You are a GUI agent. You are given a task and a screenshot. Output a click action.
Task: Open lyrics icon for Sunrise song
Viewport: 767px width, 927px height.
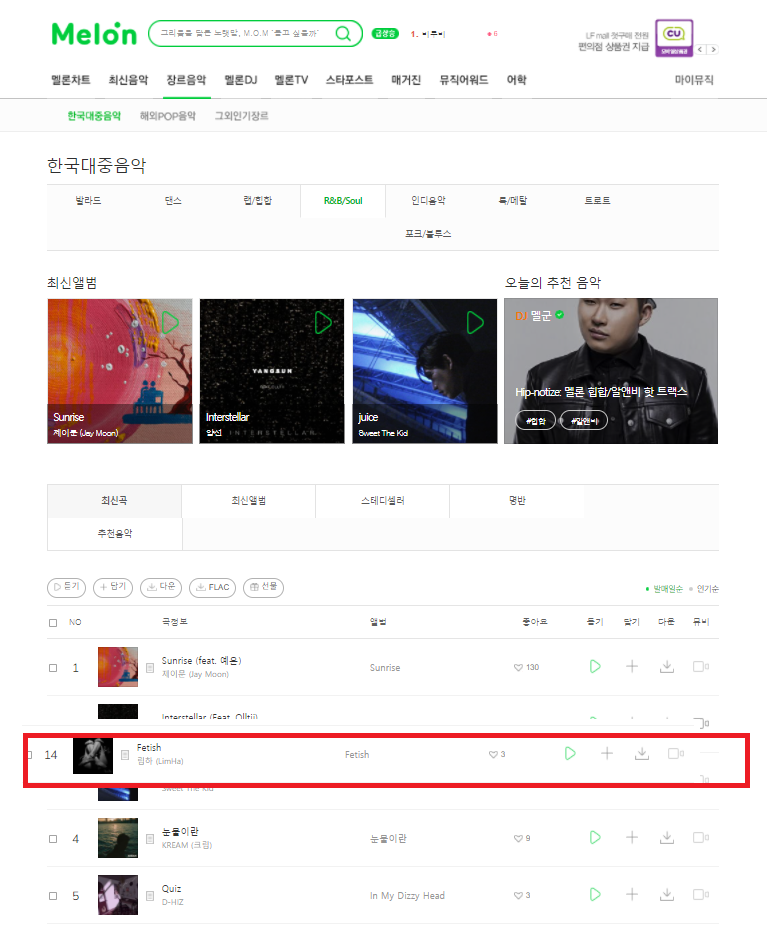click(x=150, y=667)
